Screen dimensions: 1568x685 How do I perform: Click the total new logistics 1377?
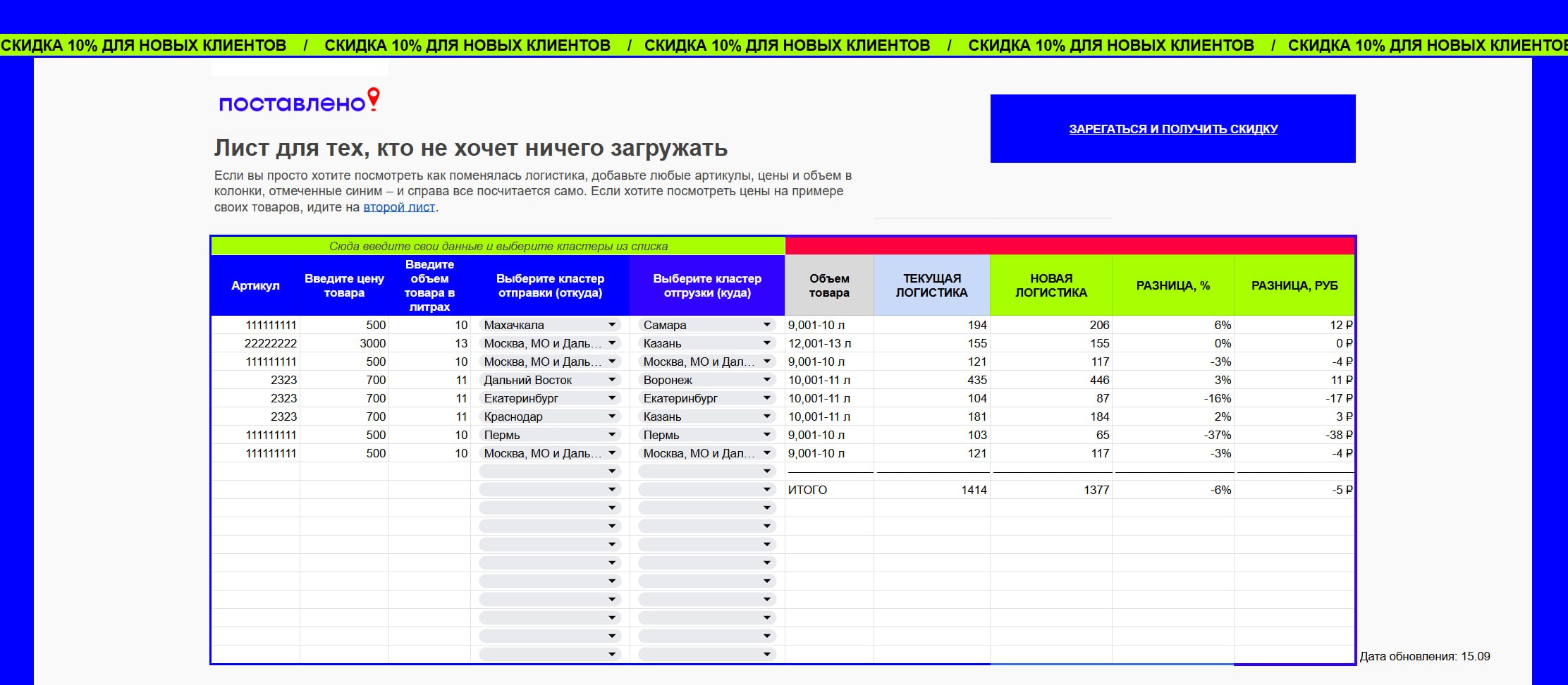click(1051, 490)
